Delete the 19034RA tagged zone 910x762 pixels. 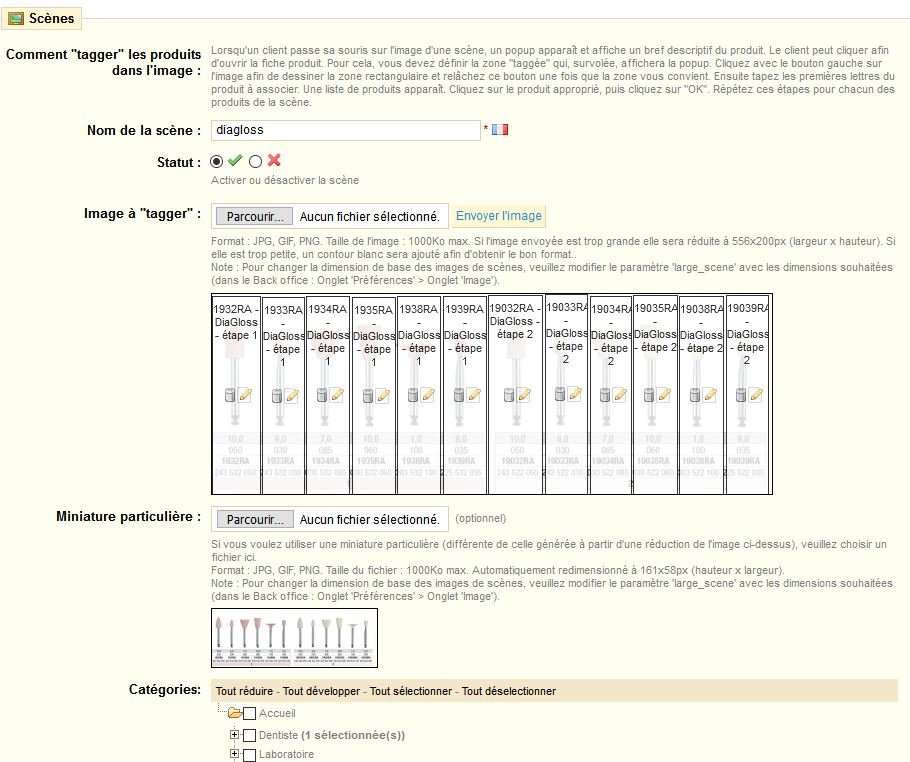pos(605,395)
